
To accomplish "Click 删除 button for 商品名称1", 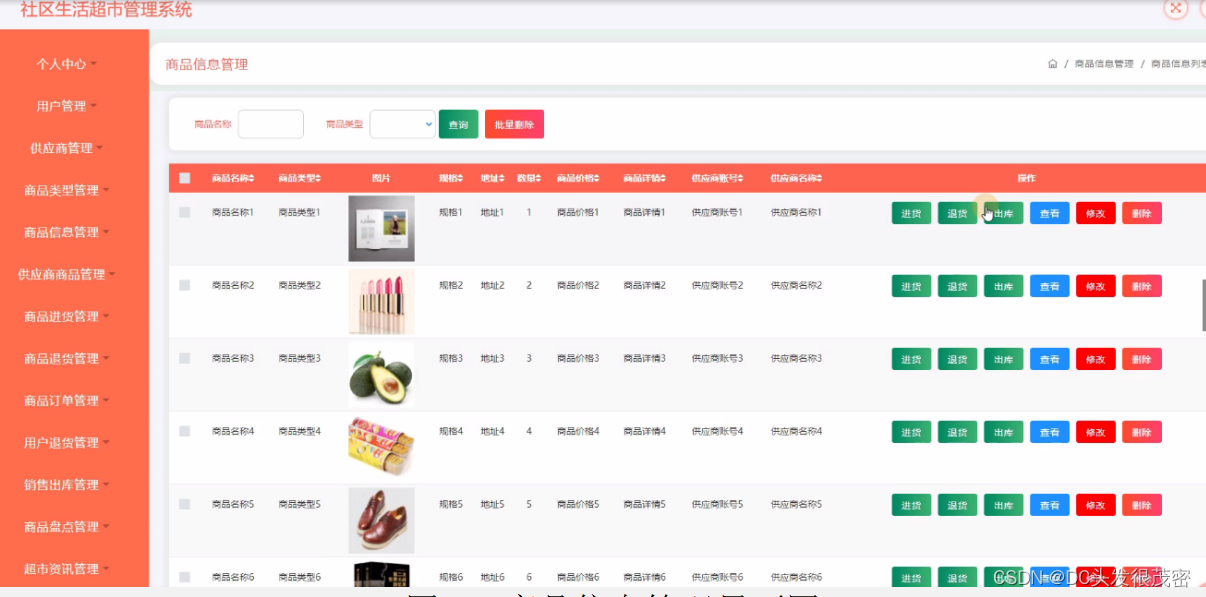I will (1141, 213).
